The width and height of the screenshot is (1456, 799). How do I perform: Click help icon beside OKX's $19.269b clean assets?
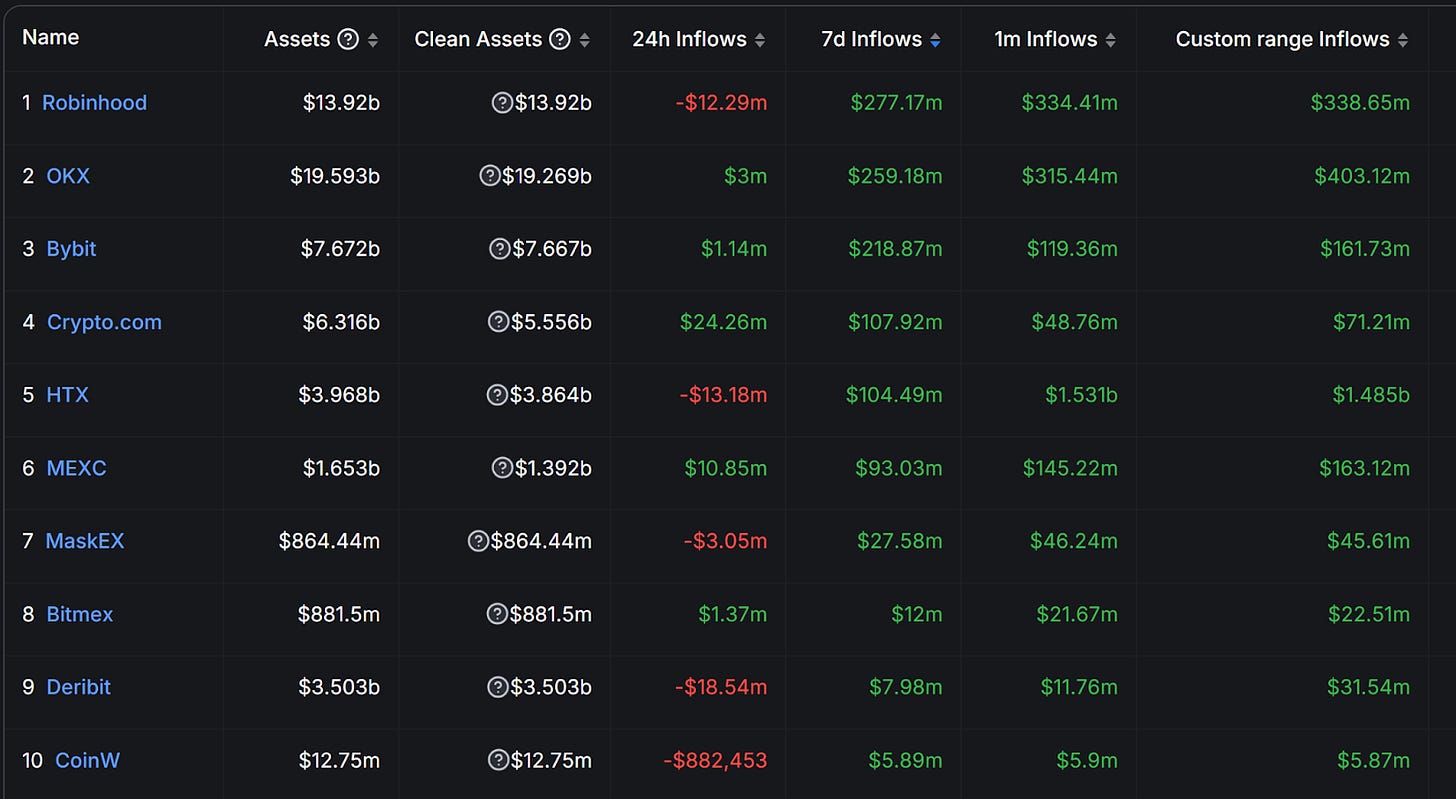(489, 175)
